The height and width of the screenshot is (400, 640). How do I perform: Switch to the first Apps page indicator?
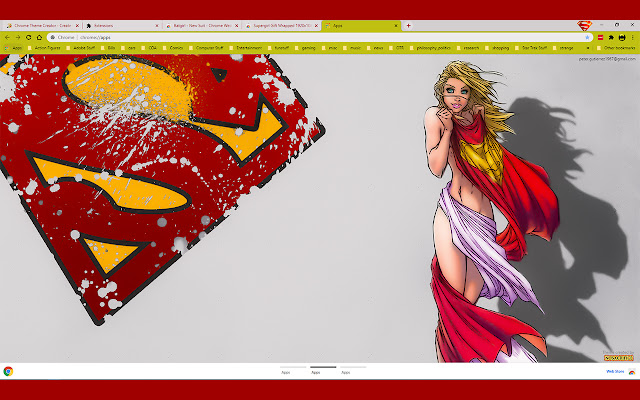[x=293, y=370]
